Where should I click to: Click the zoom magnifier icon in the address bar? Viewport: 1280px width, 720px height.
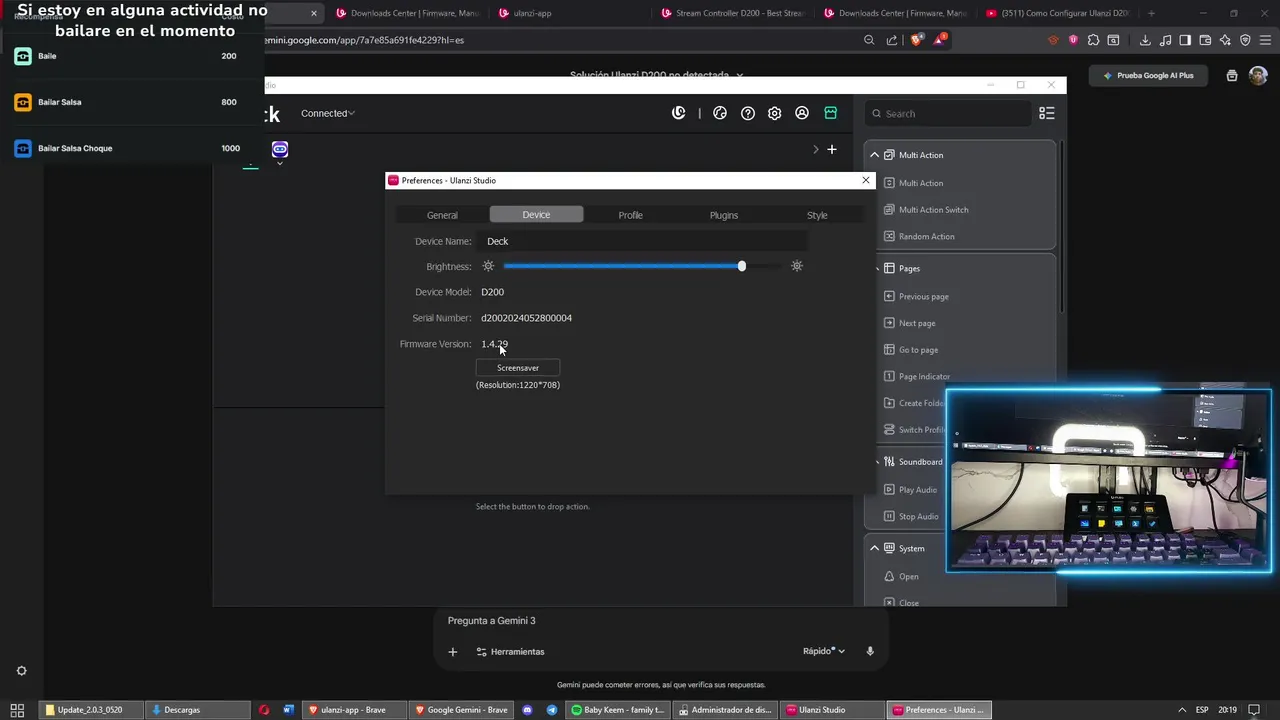pos(869,40)
